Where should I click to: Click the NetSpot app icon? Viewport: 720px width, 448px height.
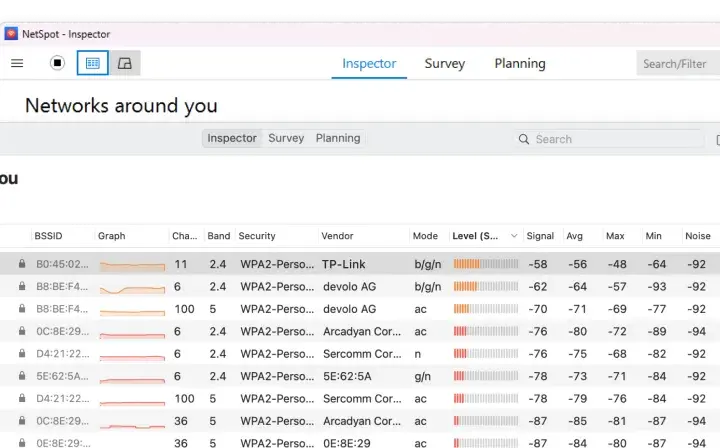pos(11,34)
